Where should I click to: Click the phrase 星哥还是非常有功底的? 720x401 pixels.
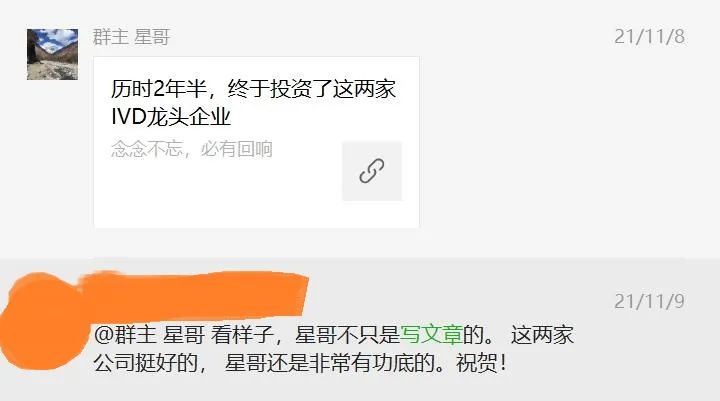click(329, 363)
